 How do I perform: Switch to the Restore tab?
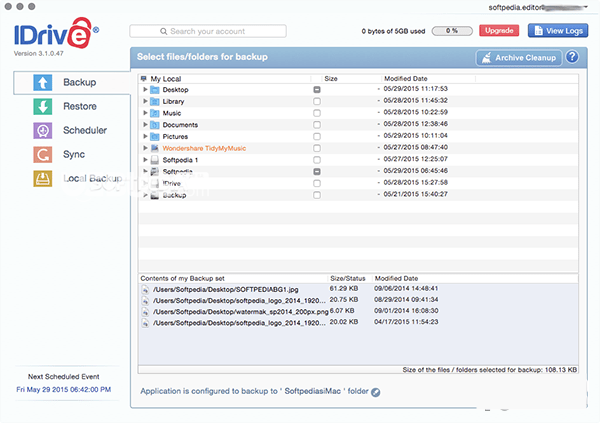click(x=72, y=106)
